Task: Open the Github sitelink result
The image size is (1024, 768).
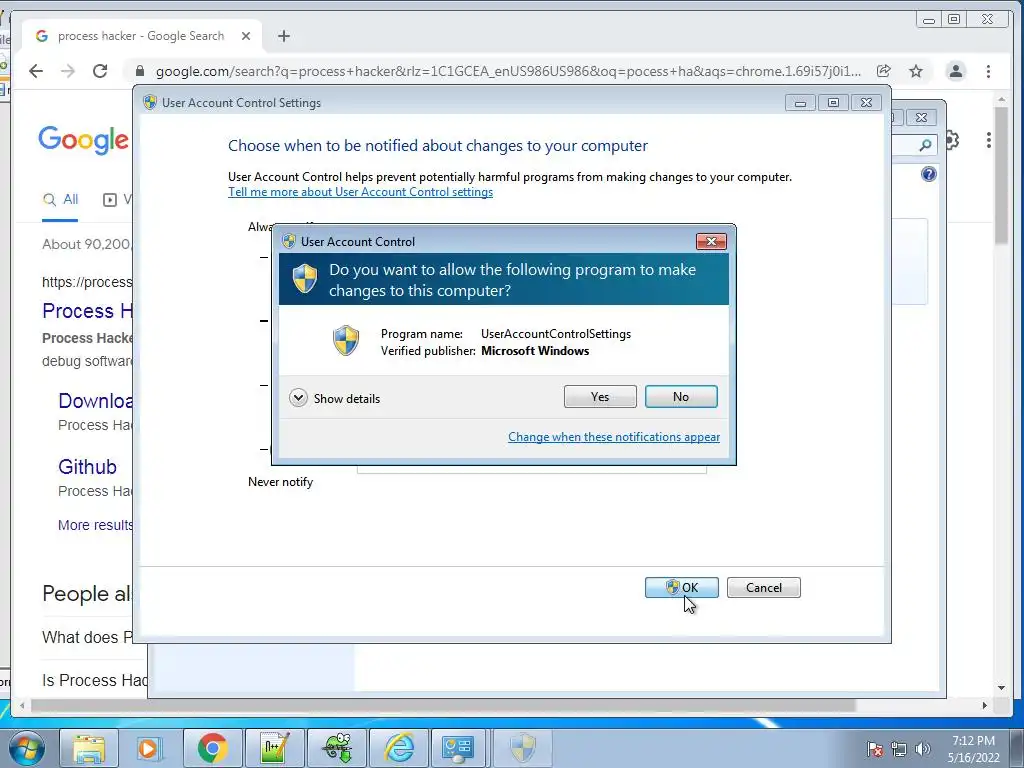Action: 88,467
